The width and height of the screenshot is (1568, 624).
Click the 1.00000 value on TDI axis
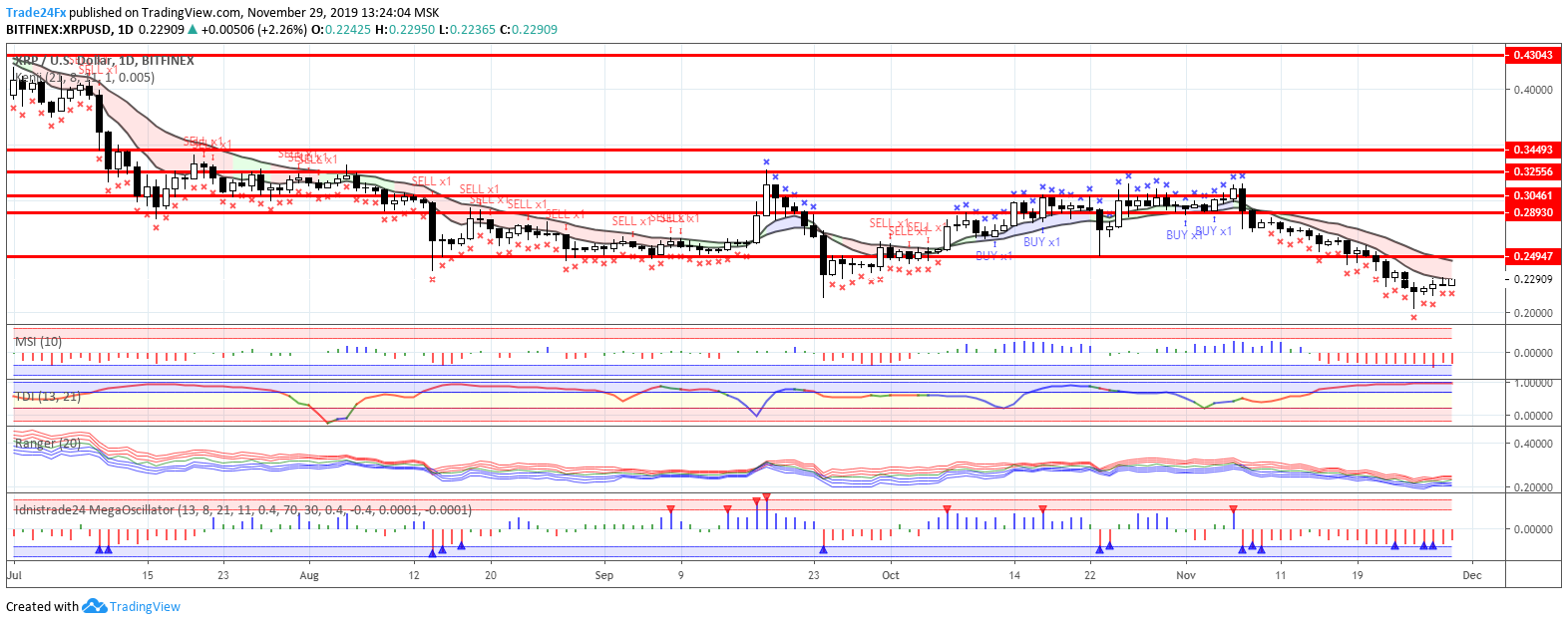pyautogui.click(x=1533, y=383)
